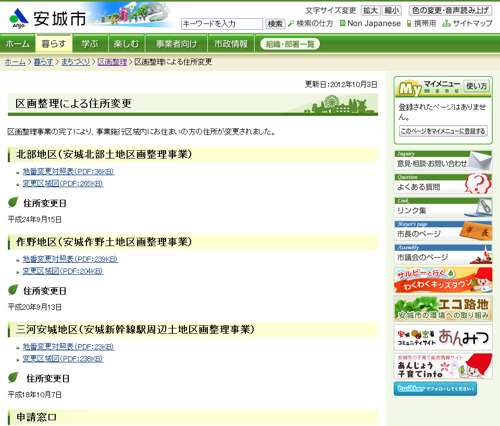The image size is (500, 426).
Task: Click the 検索 search button
Action: [x=275, y=24]
